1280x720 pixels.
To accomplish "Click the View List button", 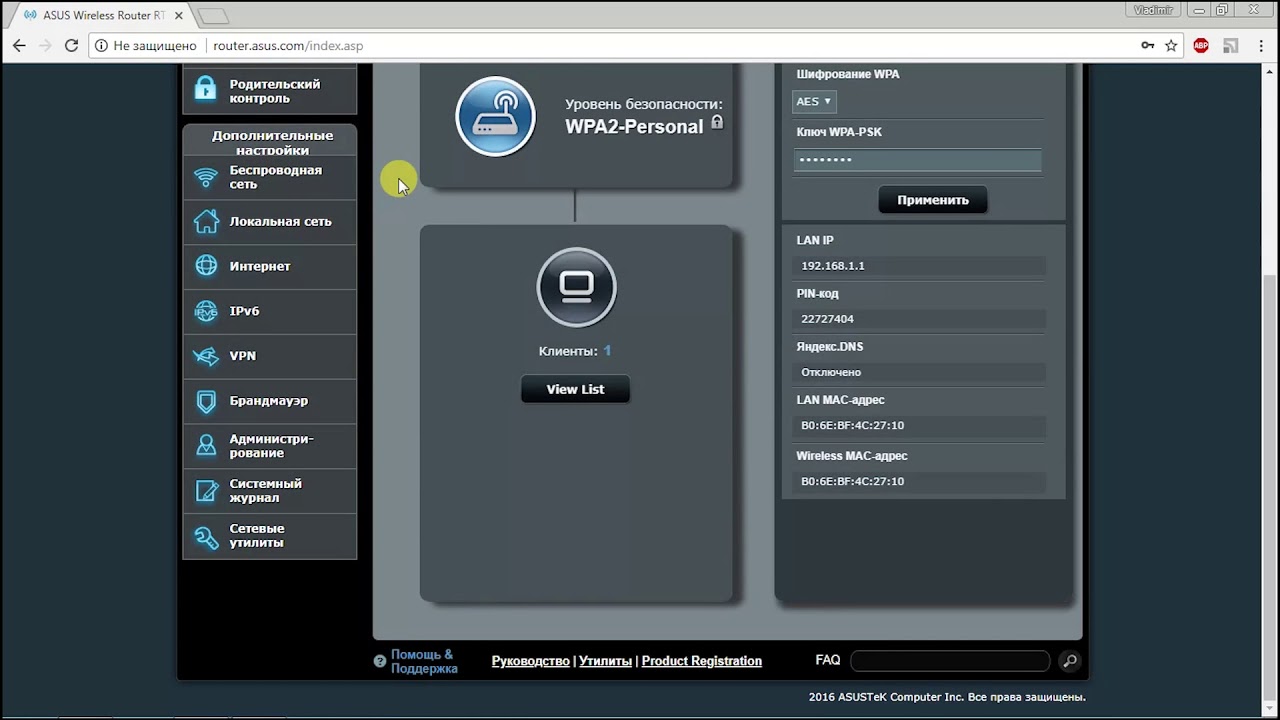I will [x=575, y=389].
